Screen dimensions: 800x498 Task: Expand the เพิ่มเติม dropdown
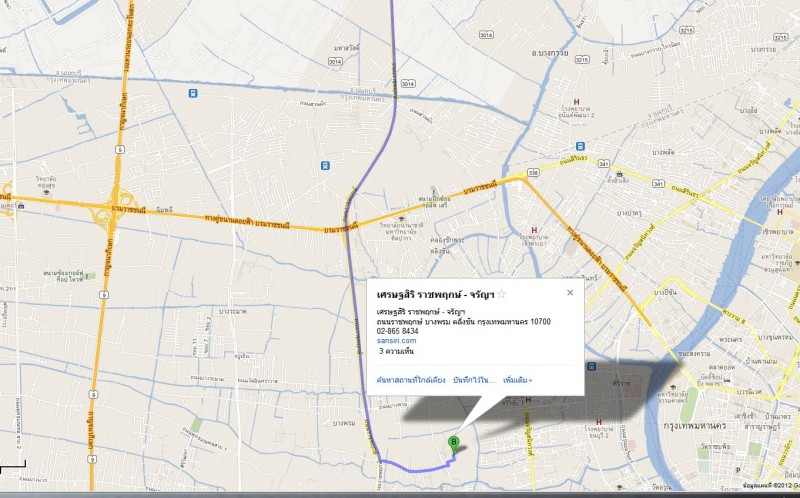[x=517, y=380]
